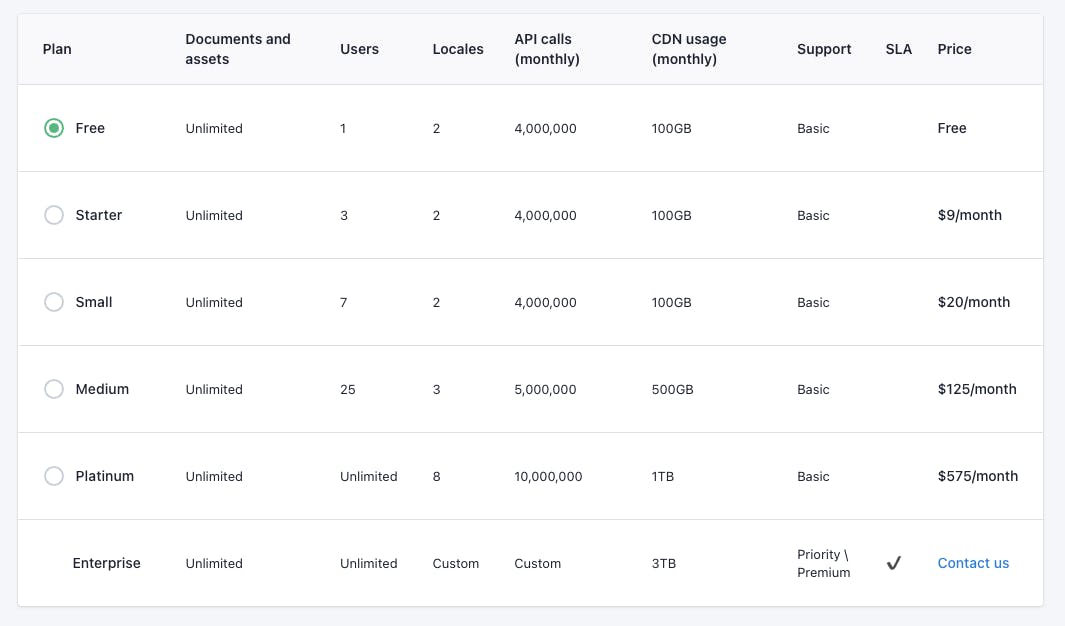Image resolution: width=1065 pixels, height=626 pixels.
Task: Click the Locales column header
Action: click(458, 49)
